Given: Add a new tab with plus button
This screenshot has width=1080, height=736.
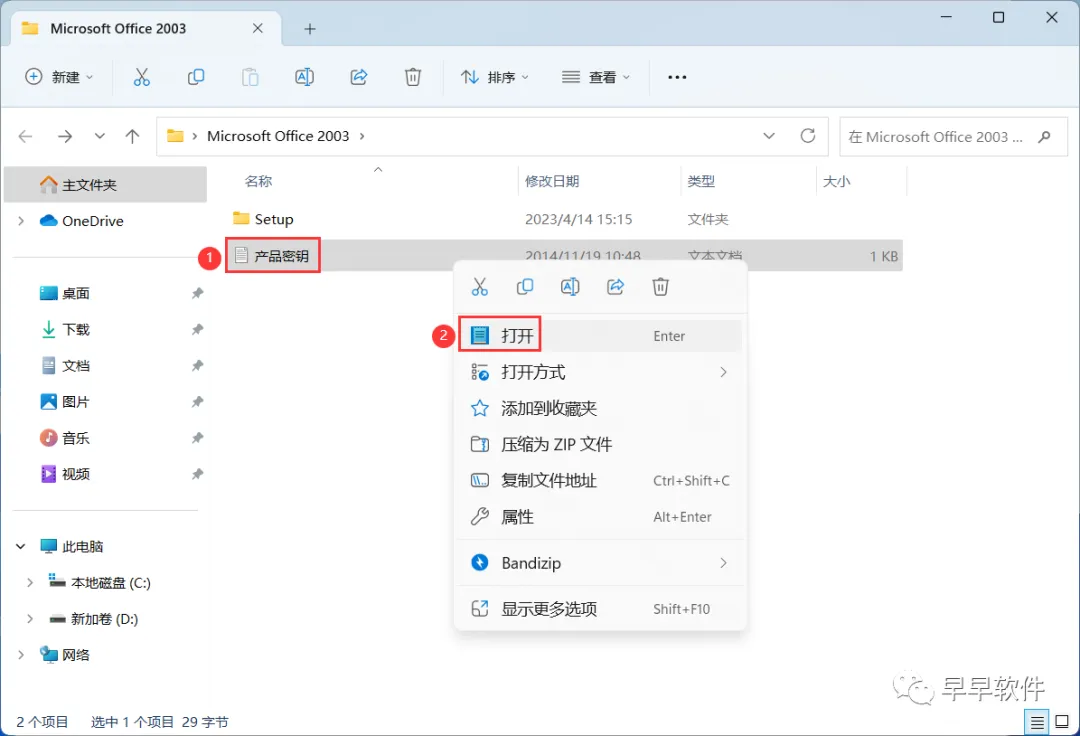Looking at the screenshot, I should point(310,29).
